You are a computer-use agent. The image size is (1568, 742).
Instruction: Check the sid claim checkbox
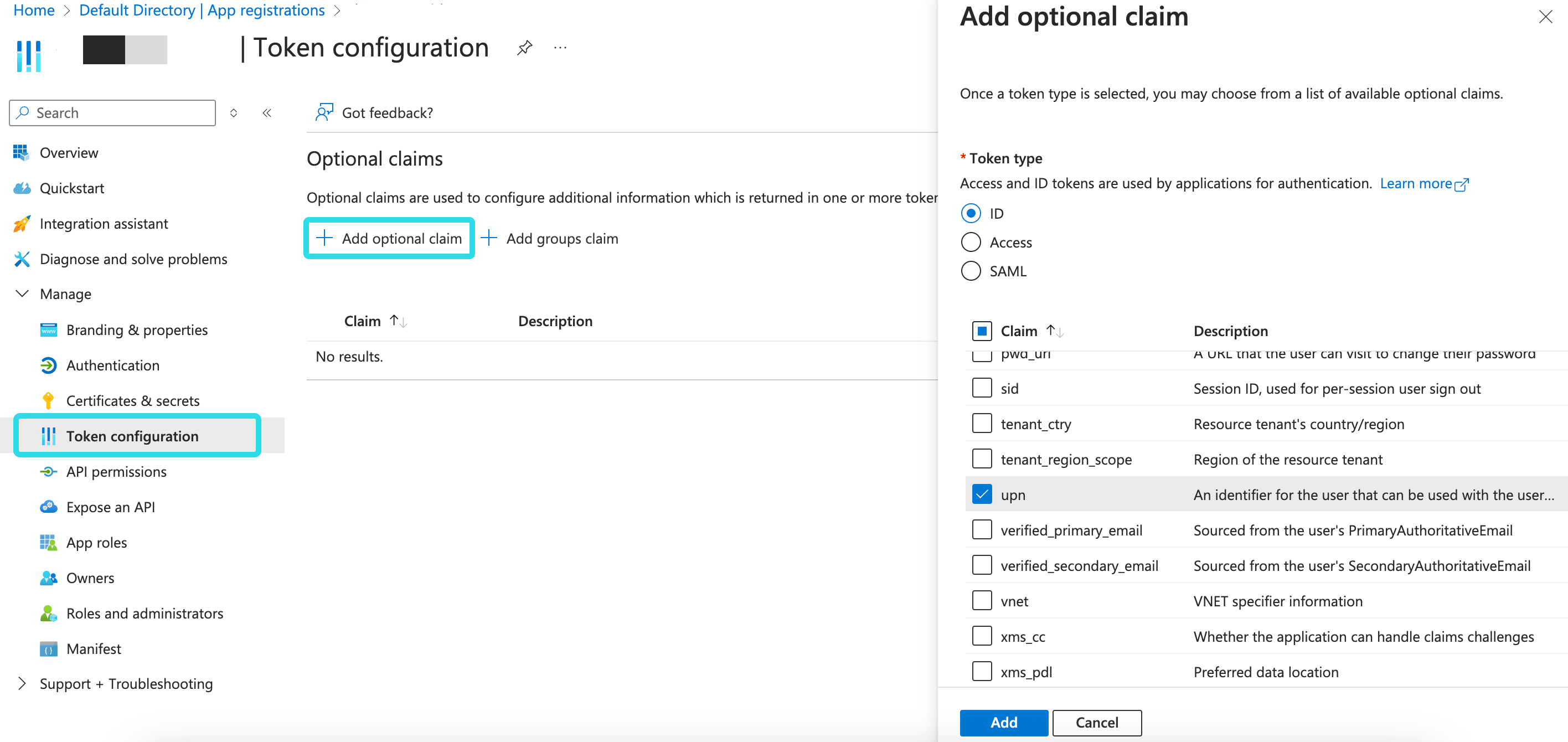point(981,388)
